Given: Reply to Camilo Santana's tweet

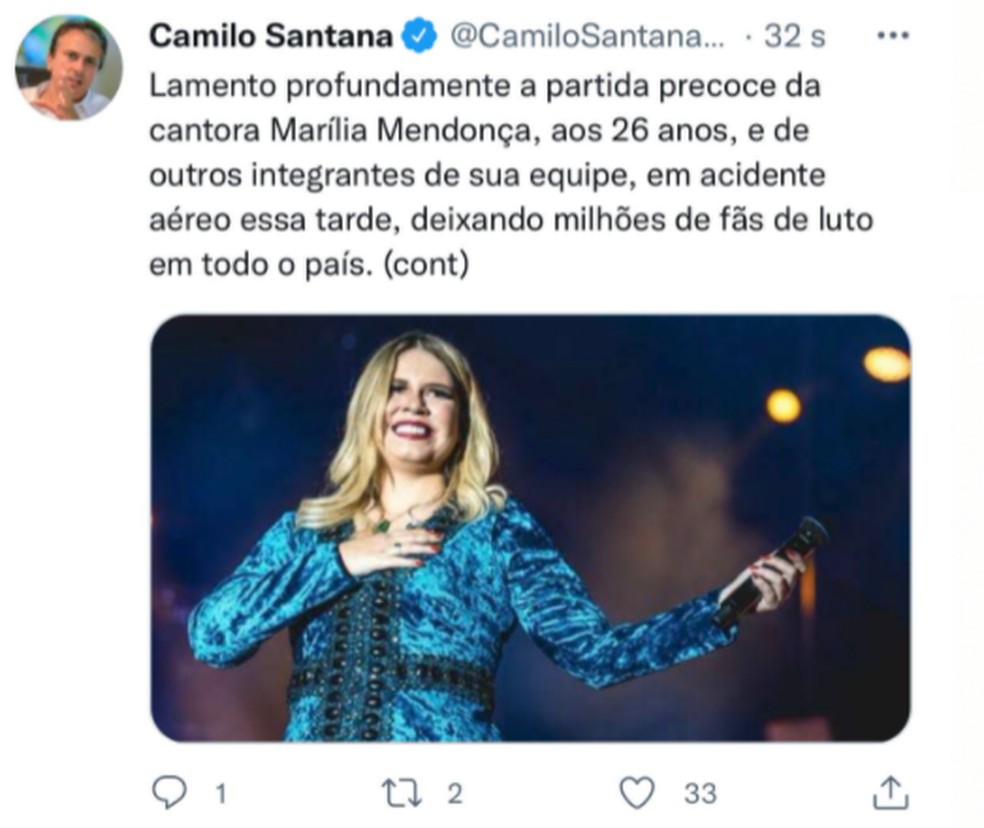Looking at the screenshot, I should coord(171,791).
